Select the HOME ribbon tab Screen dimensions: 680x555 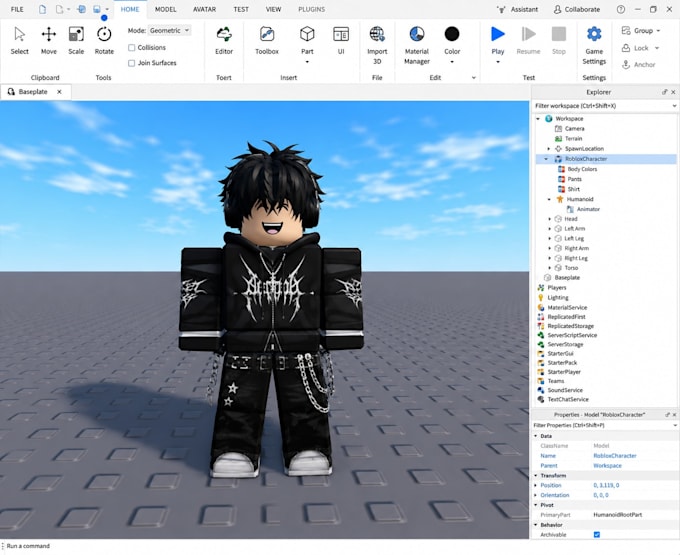tap(130, 9)
